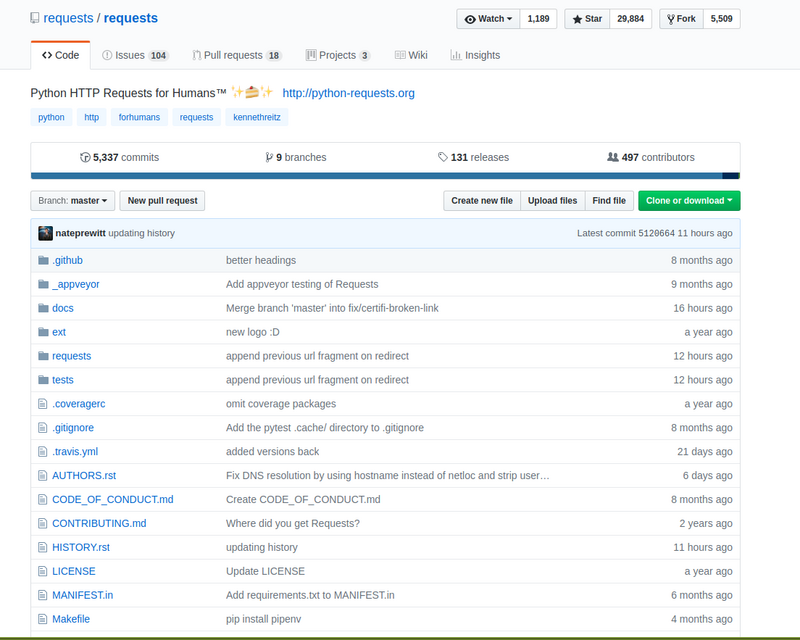Screen dimensions: 800x640
Task: Click the ext folder icon
Action: click(43, 332)
